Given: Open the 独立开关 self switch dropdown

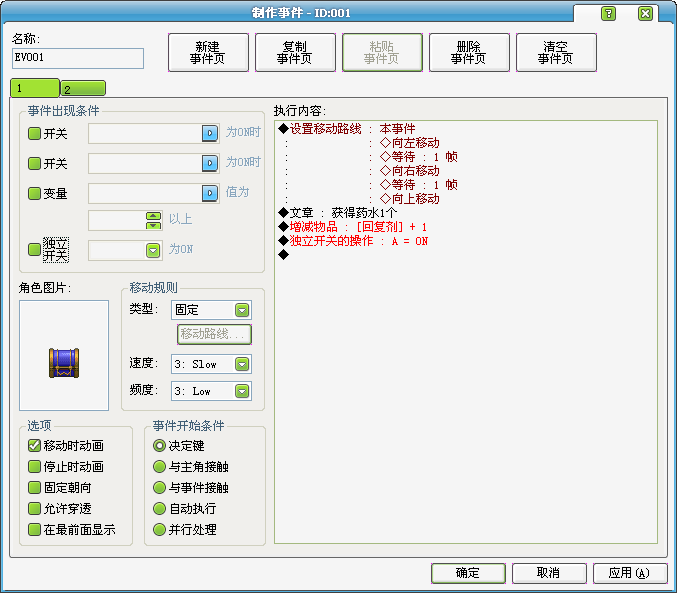Looking at the screenshot, I should (x=153, y=251).
